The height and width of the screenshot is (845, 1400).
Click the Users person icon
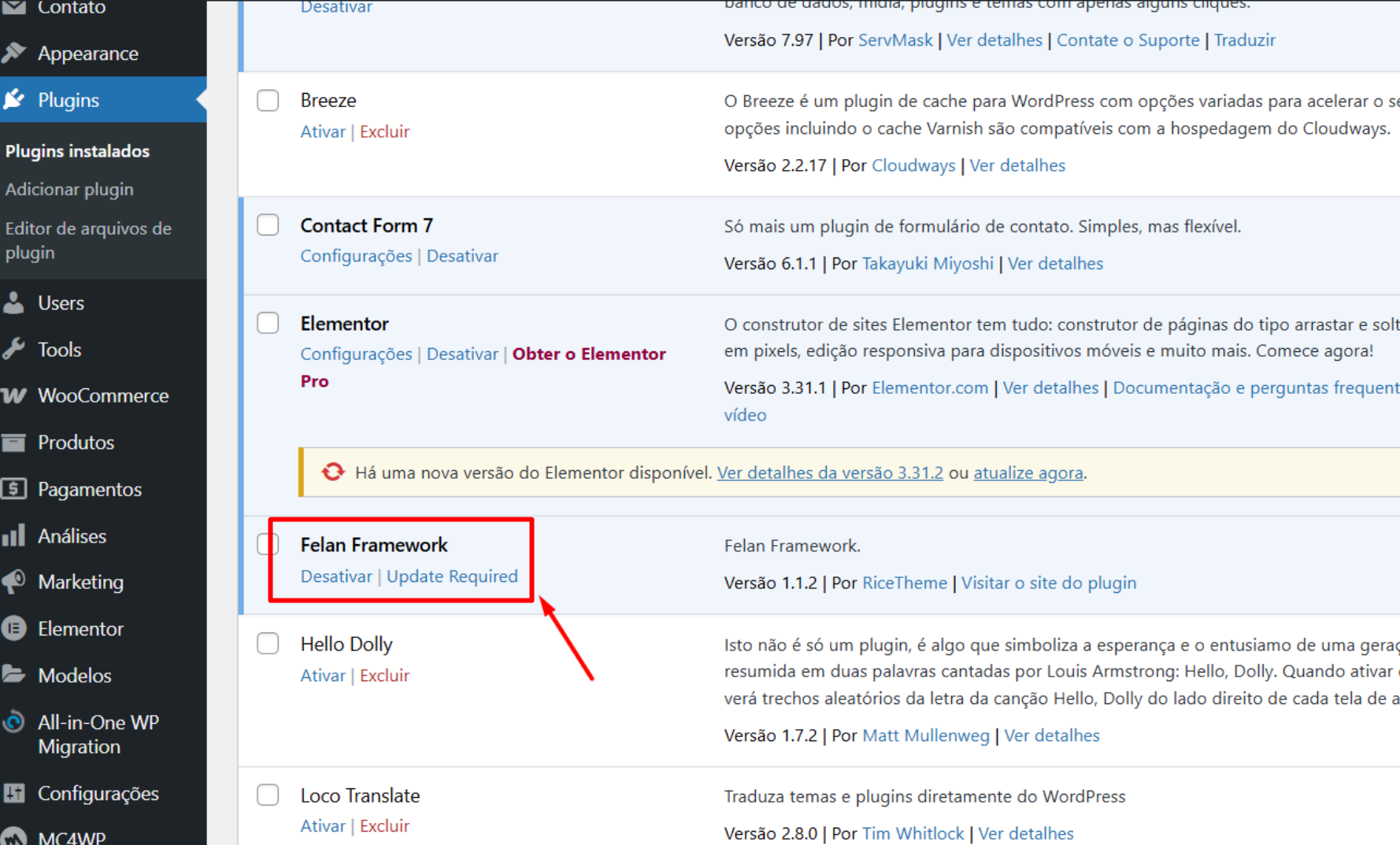(x=14, y=302)
